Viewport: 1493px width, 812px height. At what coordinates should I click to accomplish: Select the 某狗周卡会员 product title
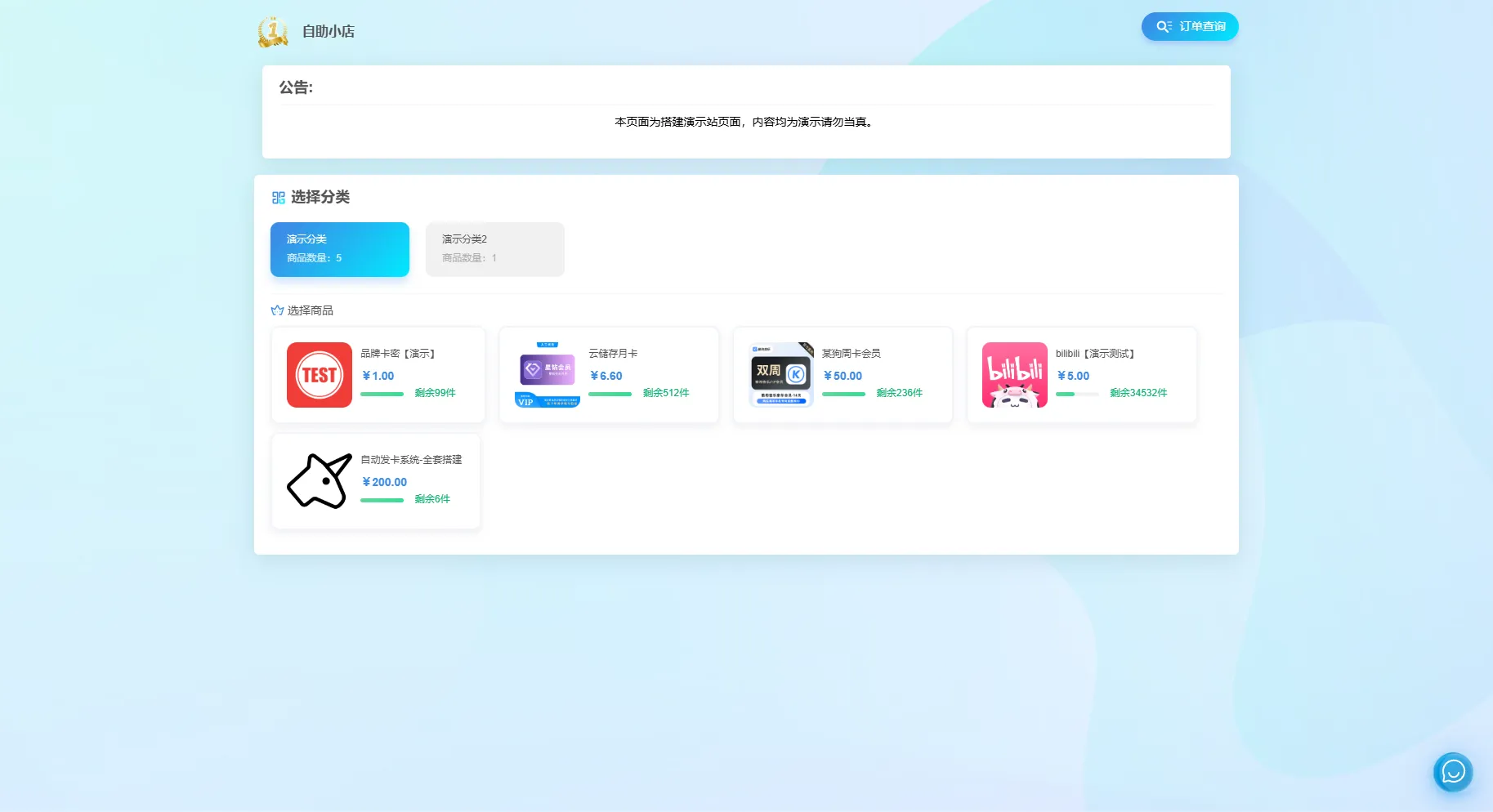[852, 354]
